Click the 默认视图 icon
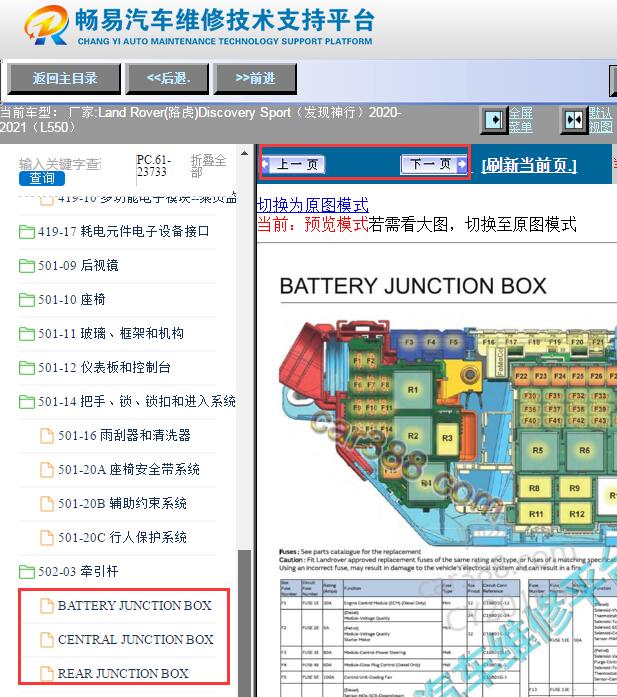 [573, 120]
